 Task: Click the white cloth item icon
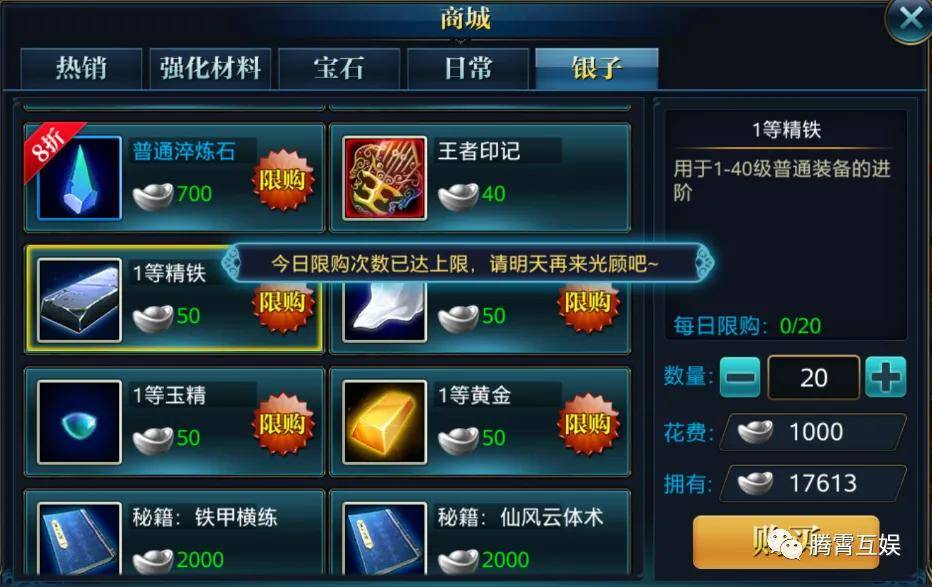coord(385,311)
